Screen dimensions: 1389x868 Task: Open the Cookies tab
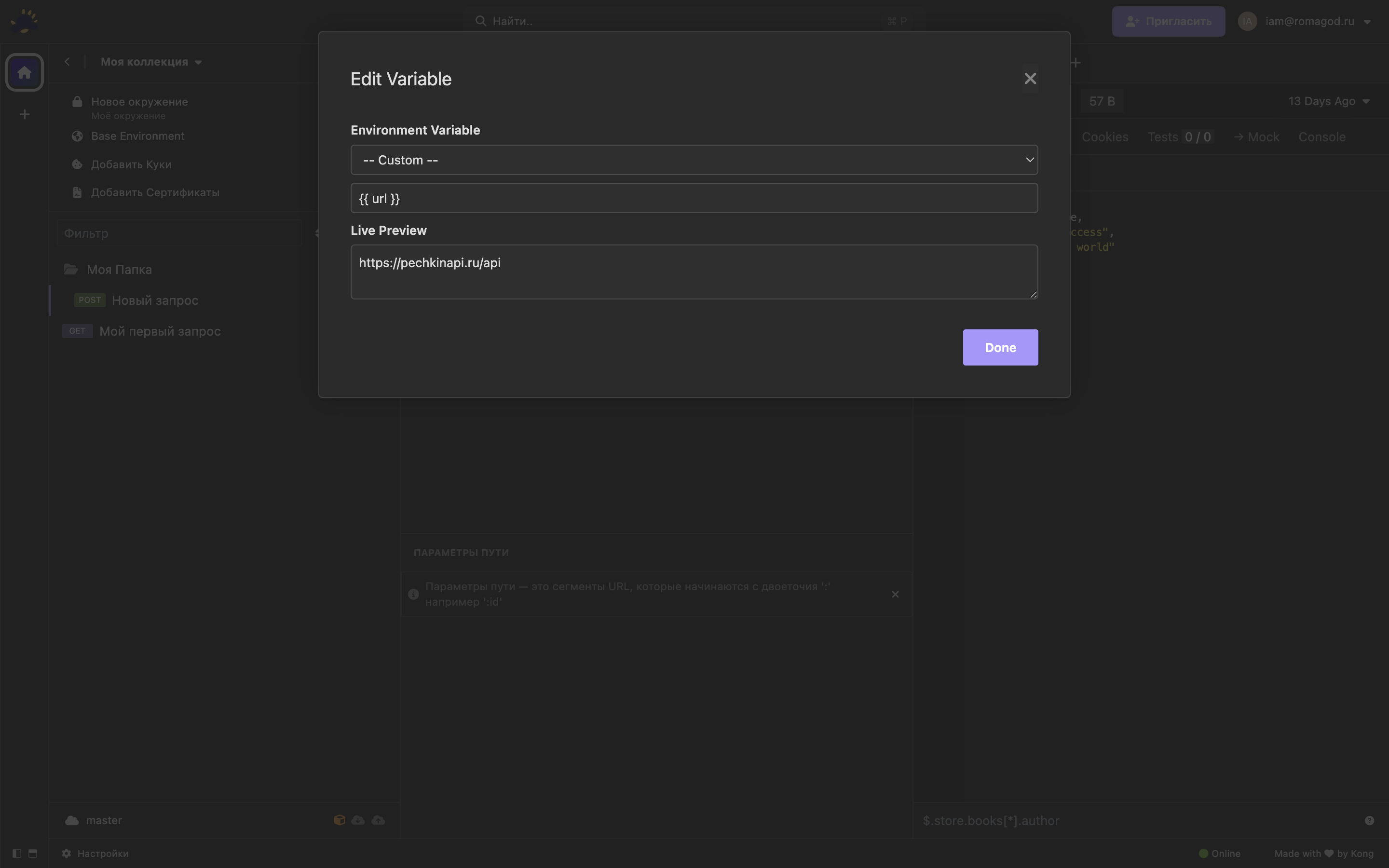click(x=1104, y=136)
